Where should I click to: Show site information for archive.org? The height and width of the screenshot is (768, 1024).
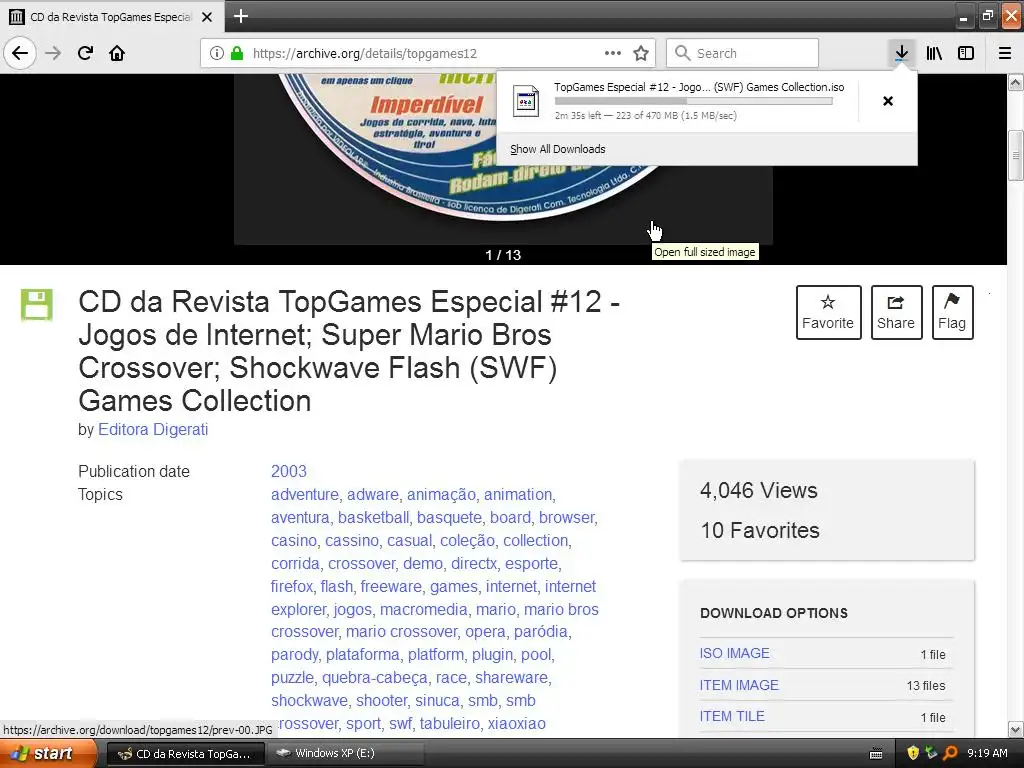coord(217,53)
